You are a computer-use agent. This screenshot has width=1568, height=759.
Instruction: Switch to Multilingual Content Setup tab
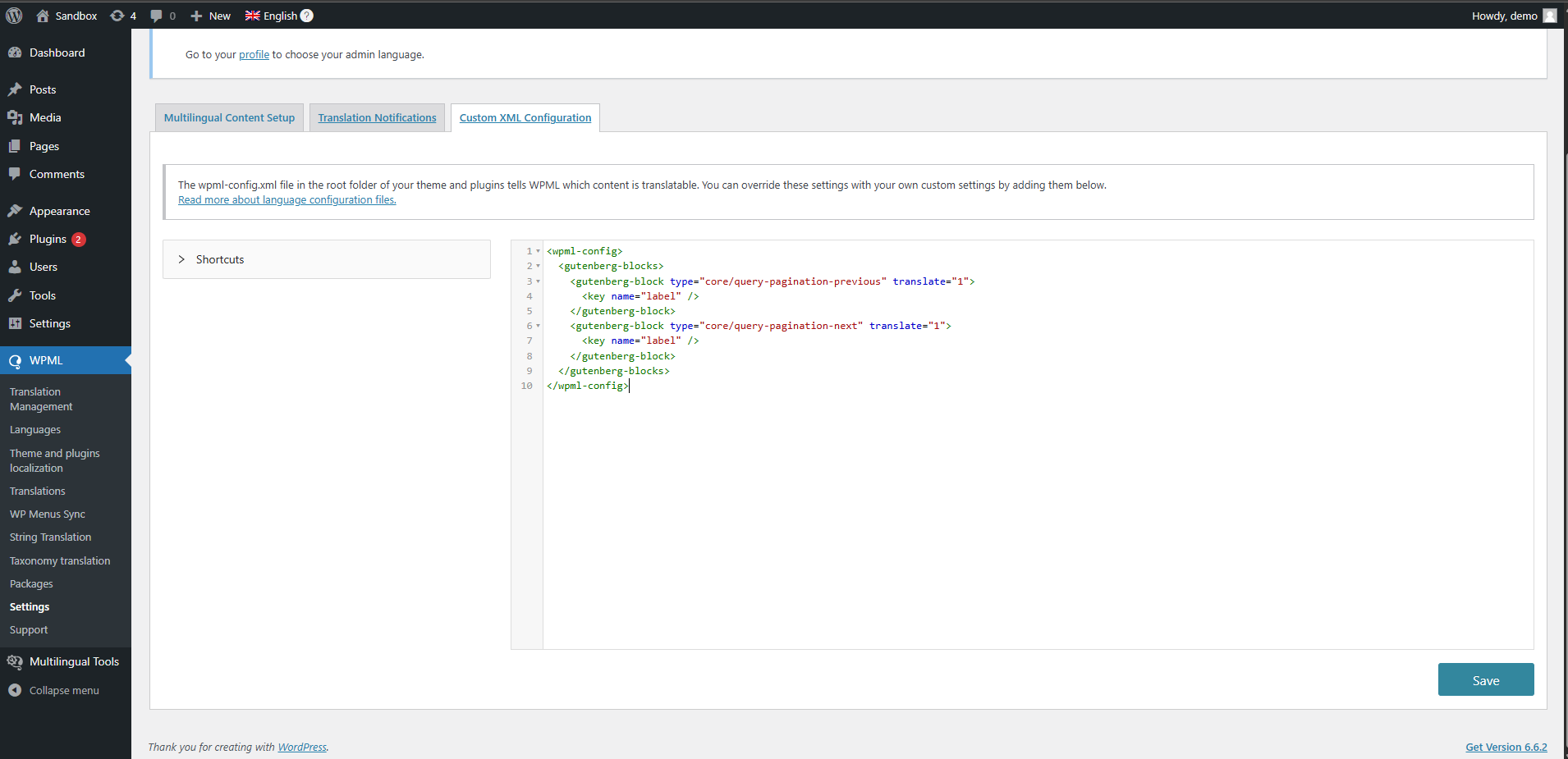(x=229, y=117)
